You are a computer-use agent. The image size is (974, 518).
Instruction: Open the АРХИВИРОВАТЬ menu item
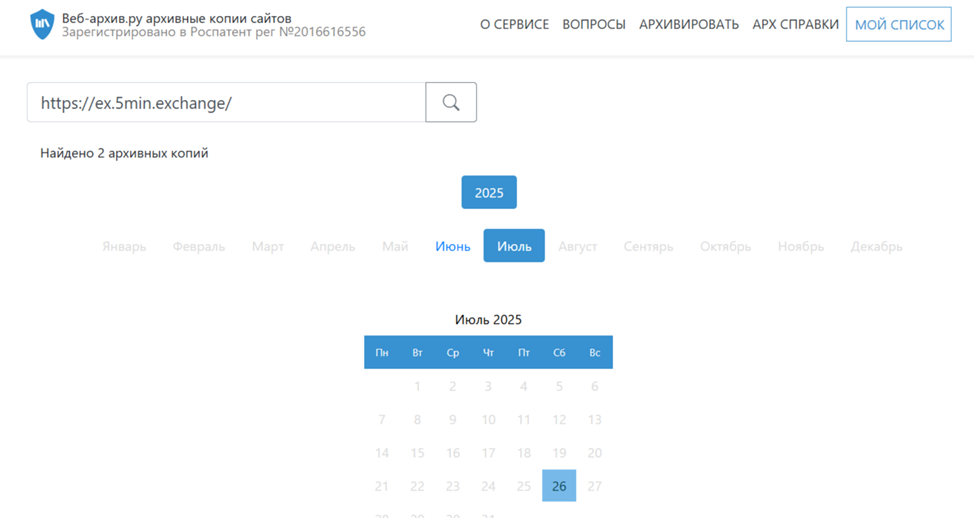[x=689, y=24]
